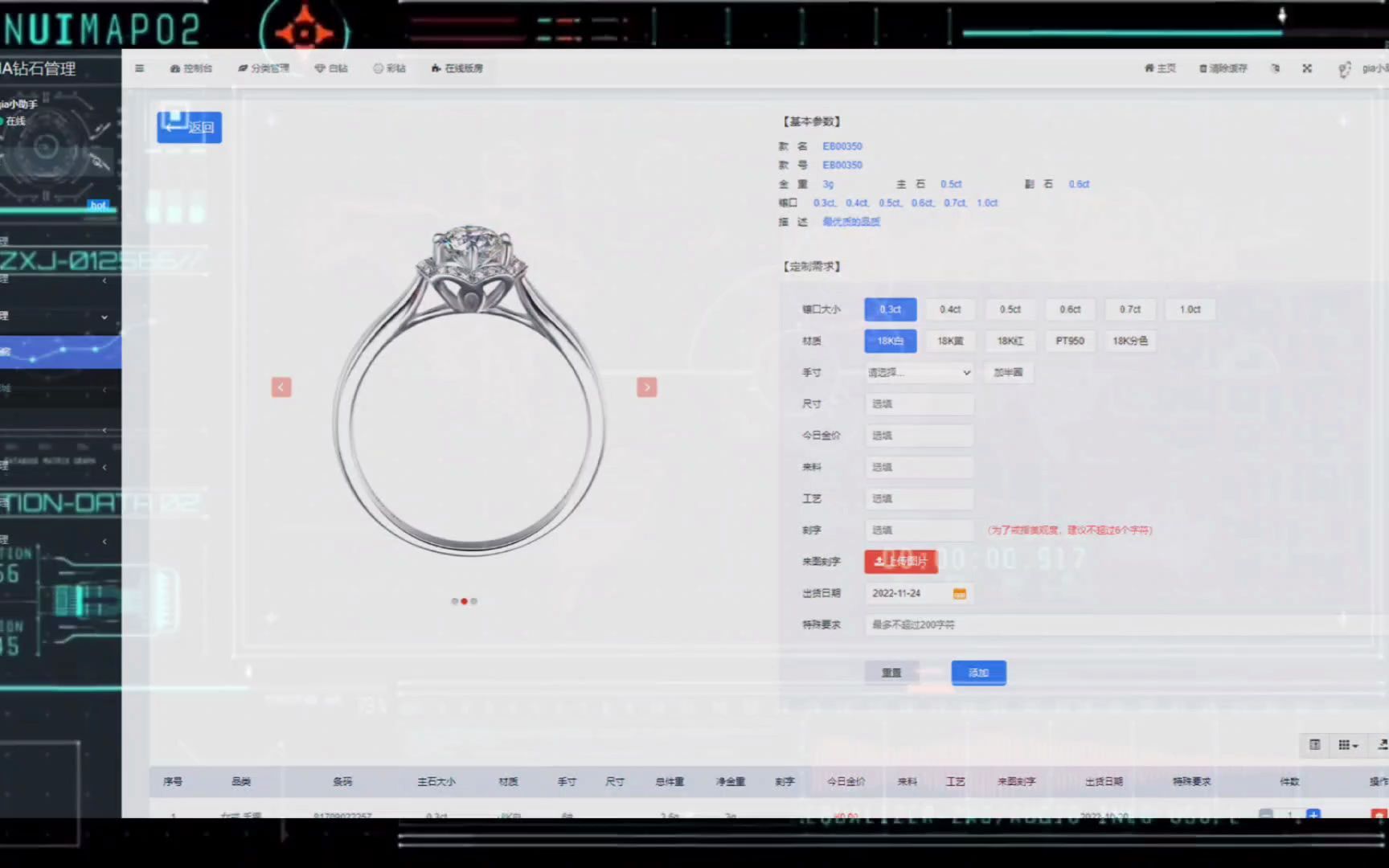The image size is (1389, 868).
Task: Show previous ring image with left arrow
Action: (x=281, y=387)
